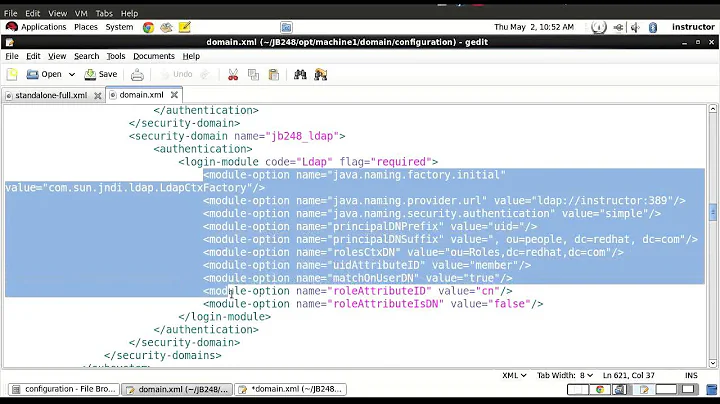Paste with the clipboard icon

(x=274, y=74)
